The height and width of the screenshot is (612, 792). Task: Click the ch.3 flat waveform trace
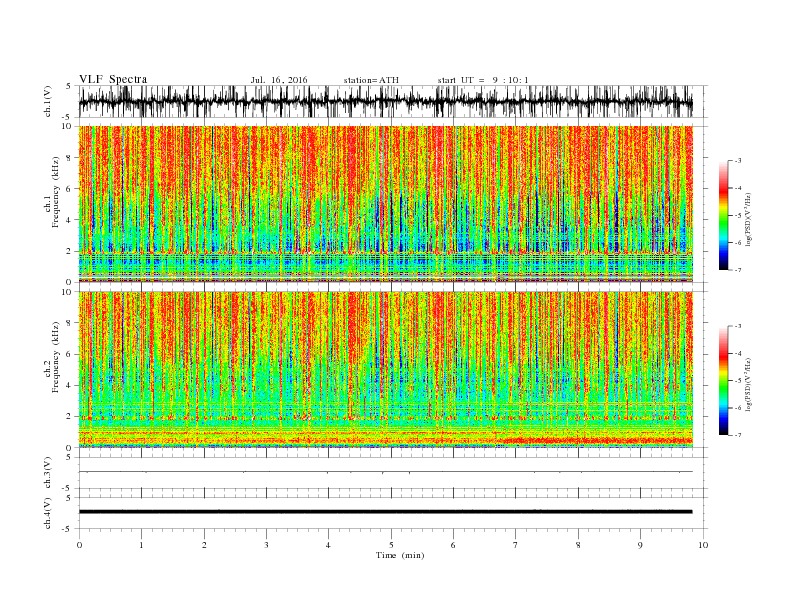pos(386,472)
